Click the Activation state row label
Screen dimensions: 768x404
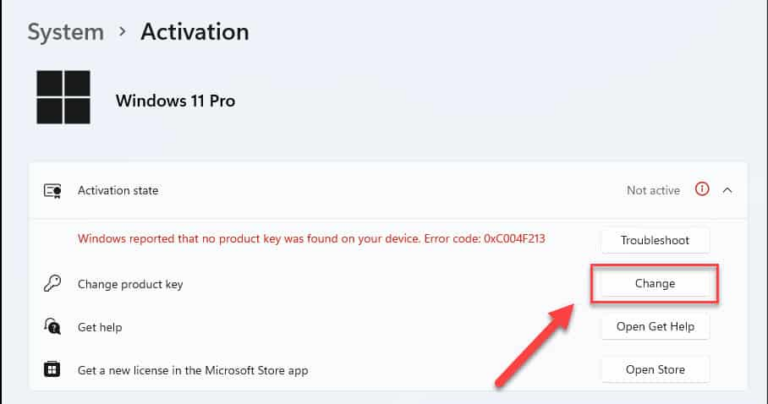[x=118, y=190]
